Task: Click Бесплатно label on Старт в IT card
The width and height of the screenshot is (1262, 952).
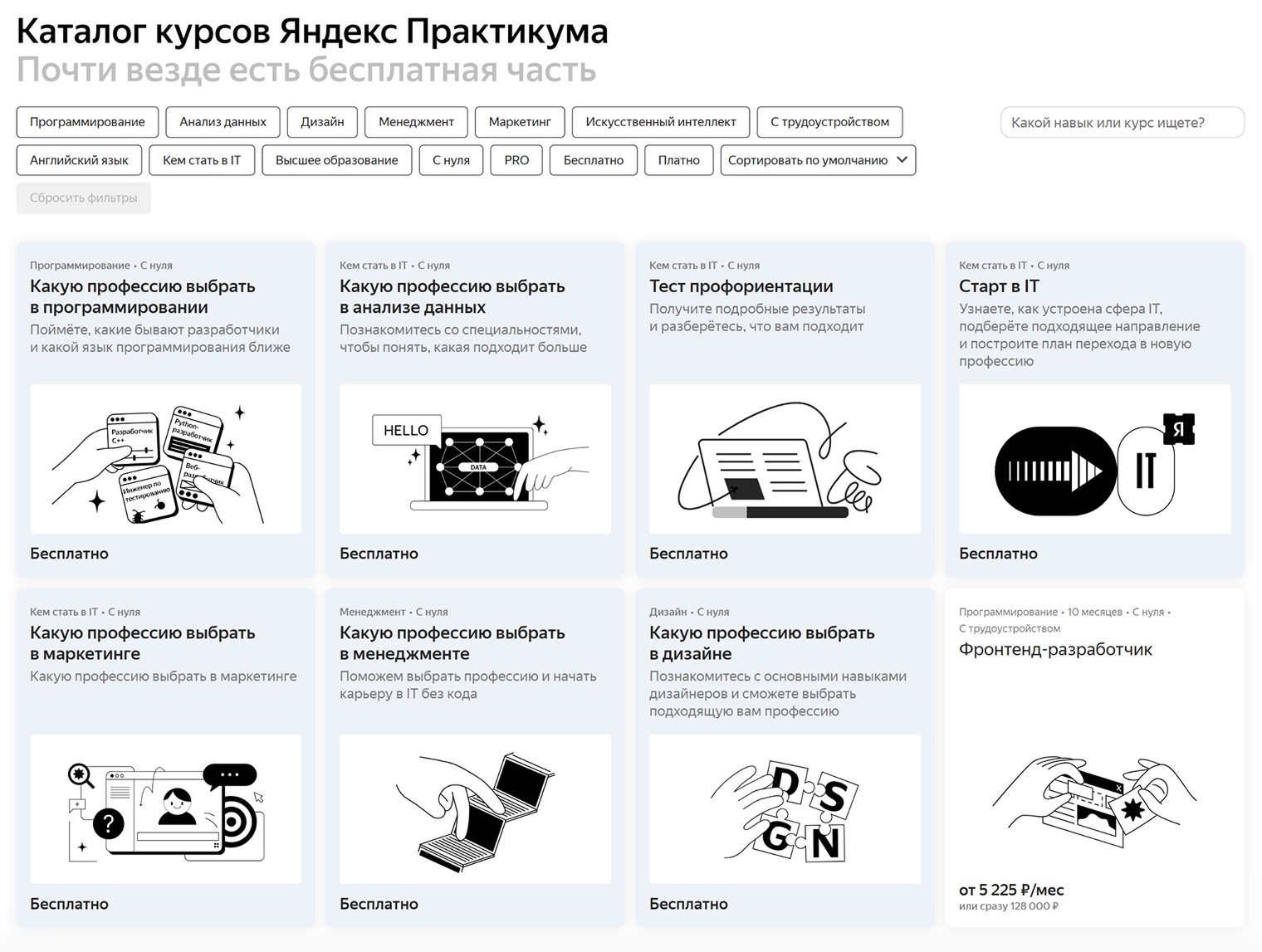Action: click(x=998, y=554)
